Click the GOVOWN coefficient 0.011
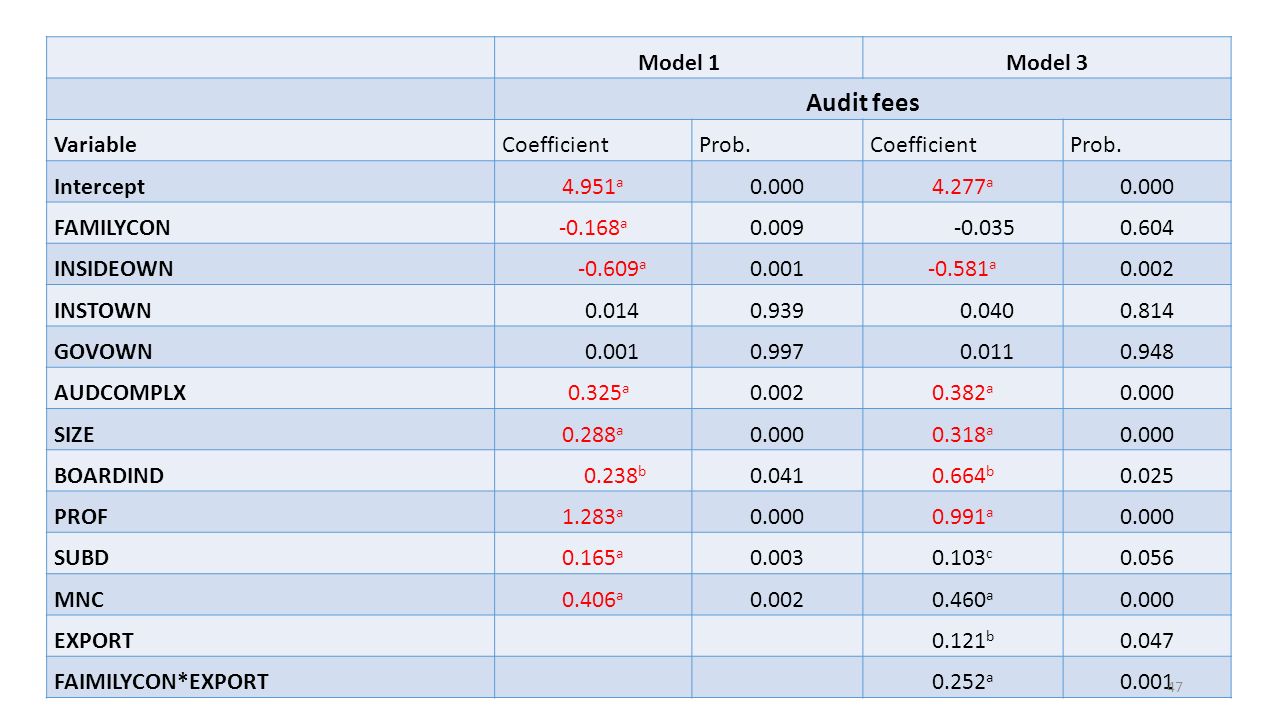The image size is (1280, 720). [987, 352]
